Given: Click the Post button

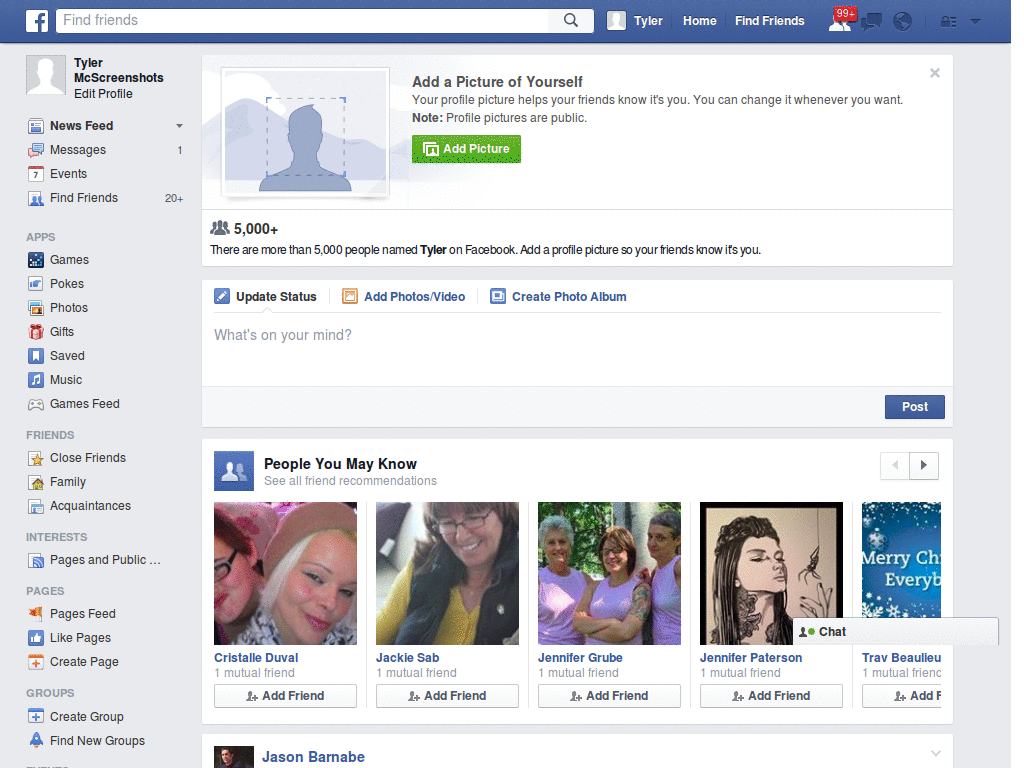Looking at the screenshot, I should click(x=914, y=407).
